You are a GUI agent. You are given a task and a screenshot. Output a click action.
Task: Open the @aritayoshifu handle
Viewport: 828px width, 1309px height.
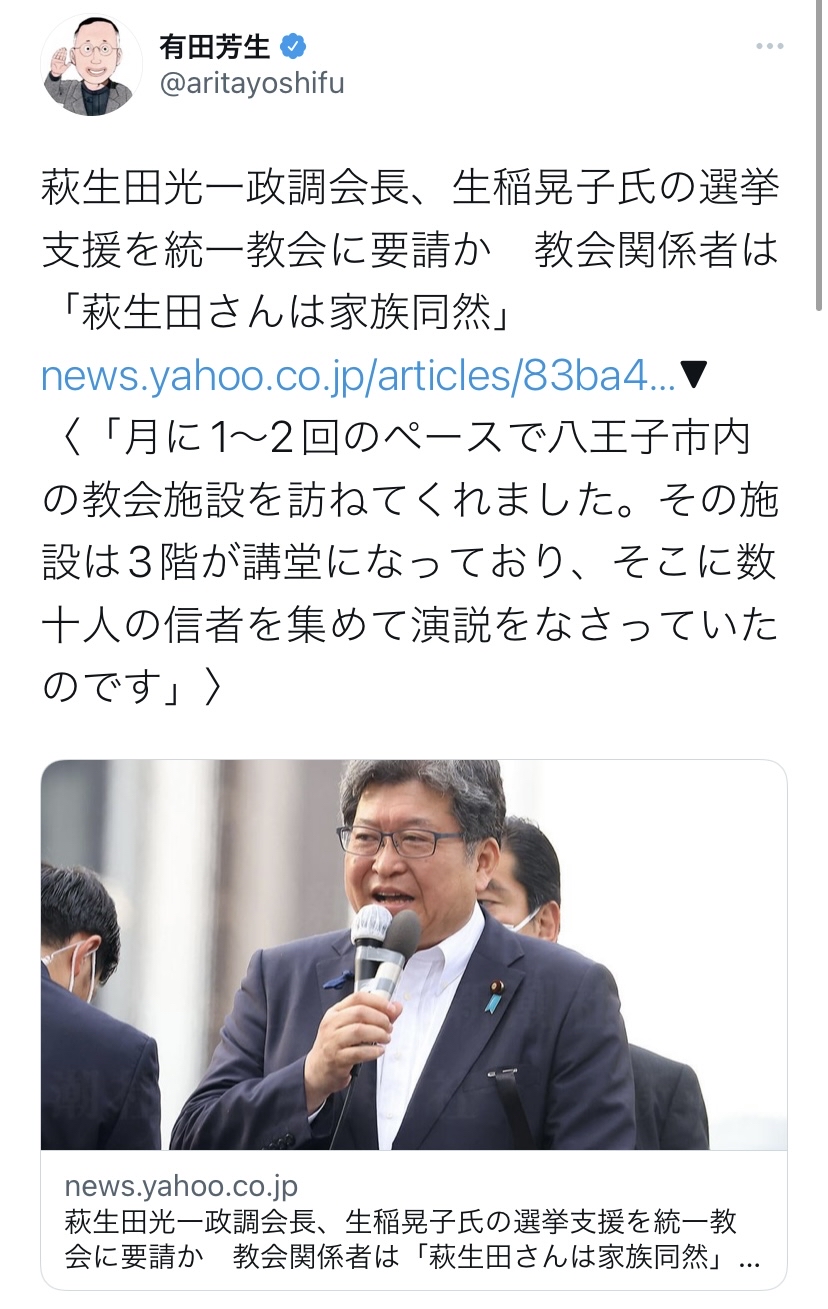(252, 84)
